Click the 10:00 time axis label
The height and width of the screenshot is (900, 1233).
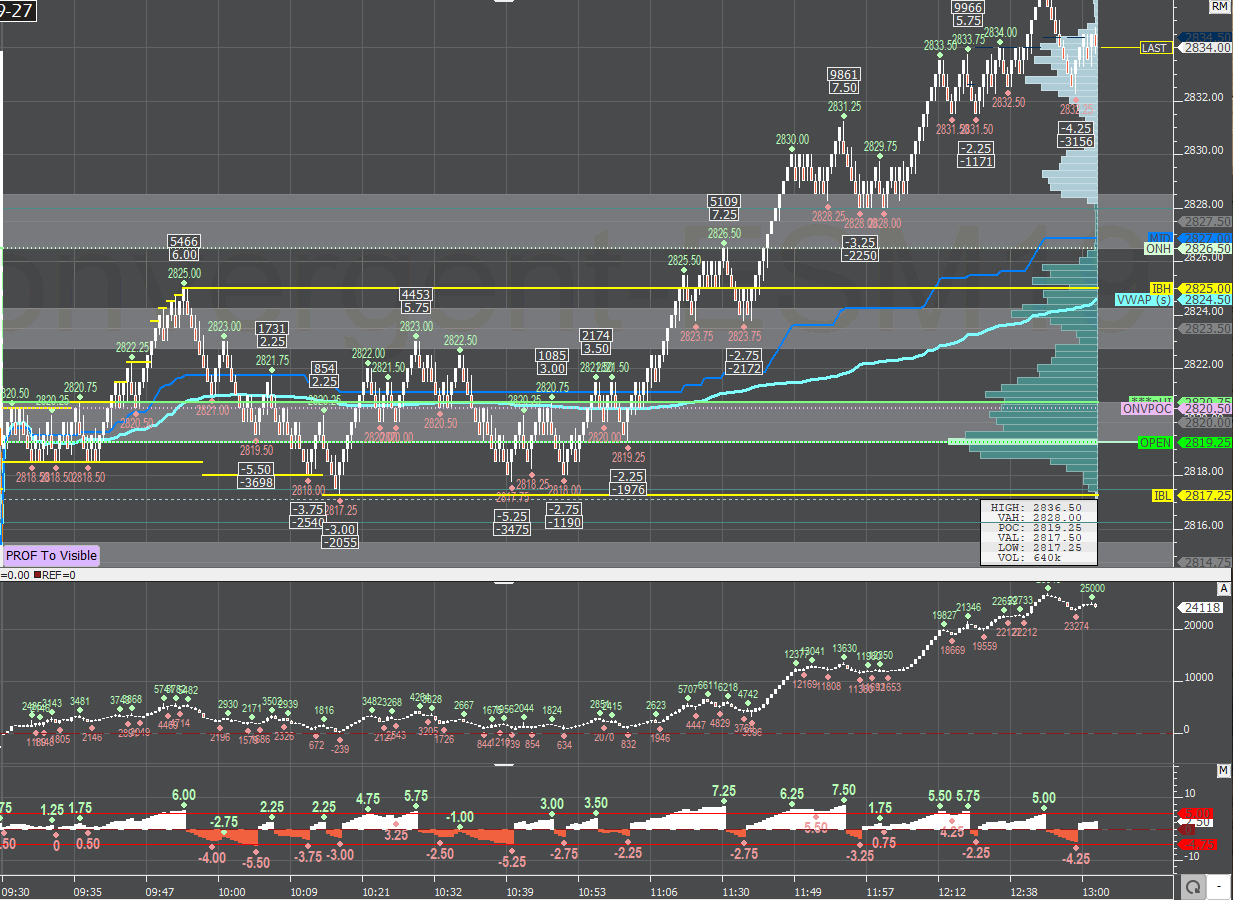point(232,891)
